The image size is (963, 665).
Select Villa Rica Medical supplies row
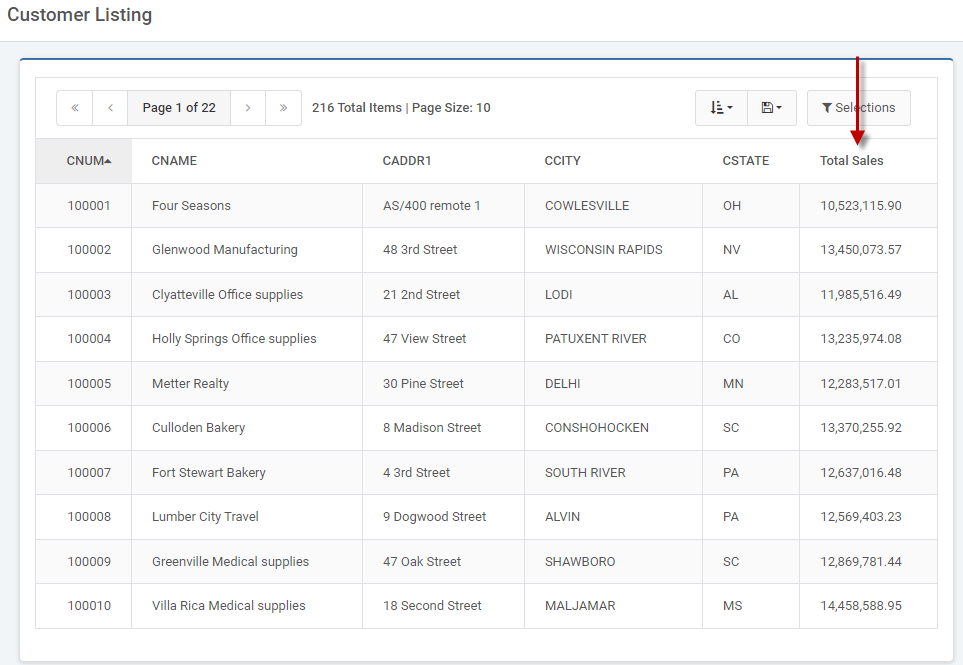[228, 606]
